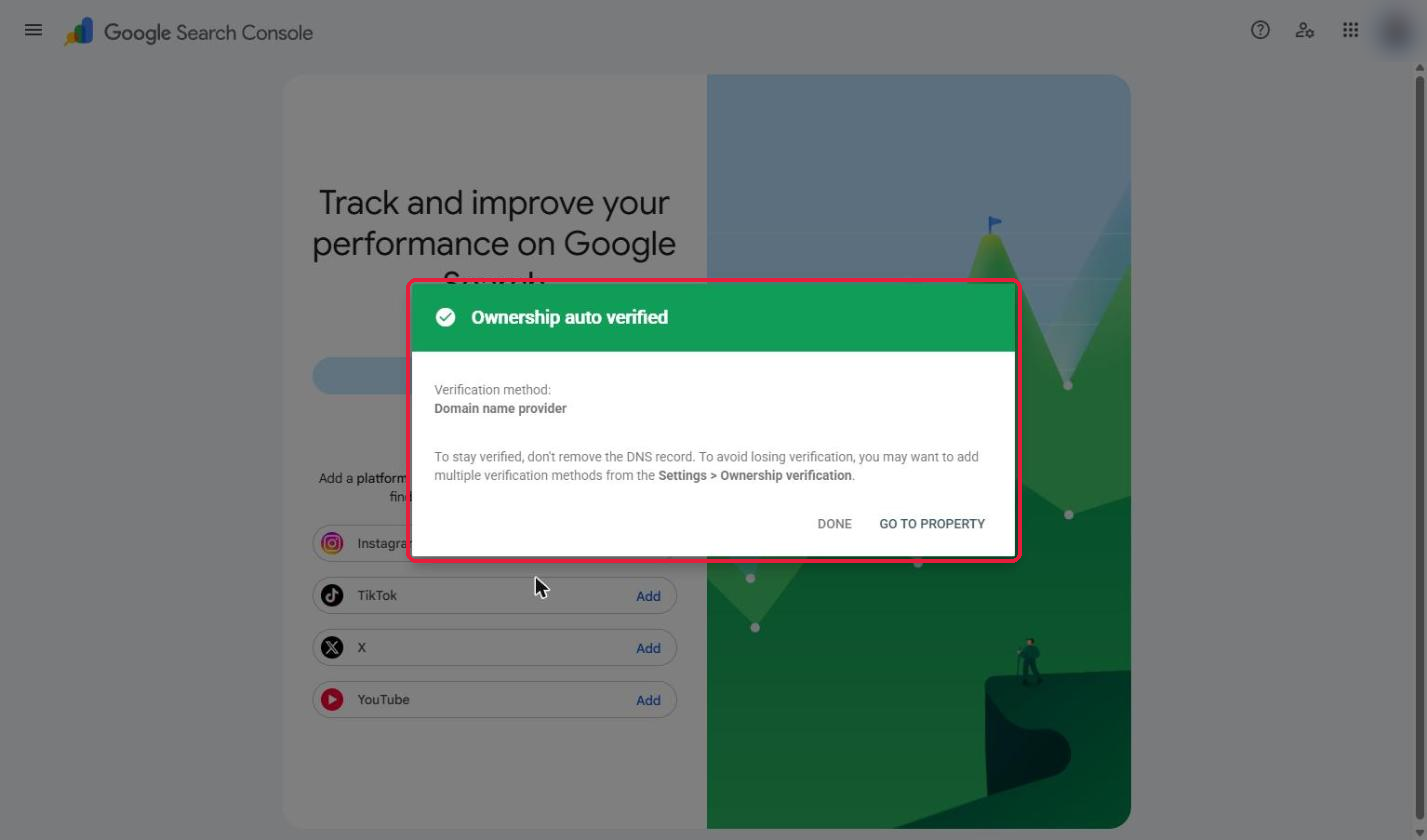The height and width of the screenshot is (840, 1427).
Task: Click the 'Verification method:' label
Action: point(492,390)
